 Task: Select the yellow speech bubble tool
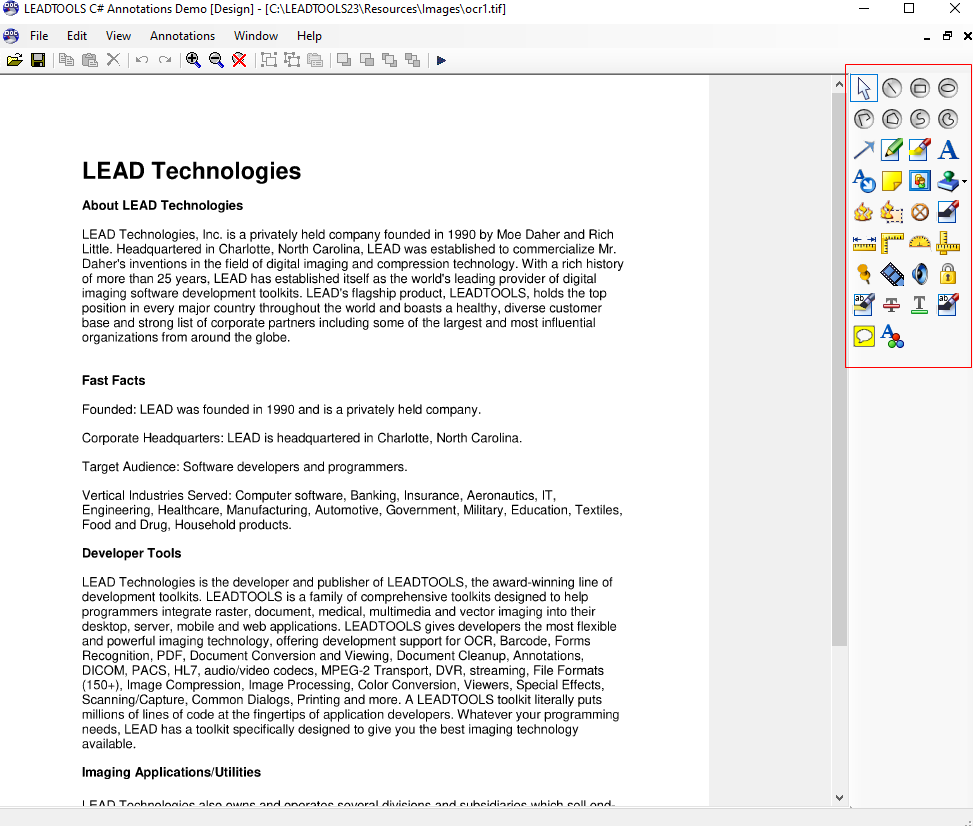(x=864, y=336)
